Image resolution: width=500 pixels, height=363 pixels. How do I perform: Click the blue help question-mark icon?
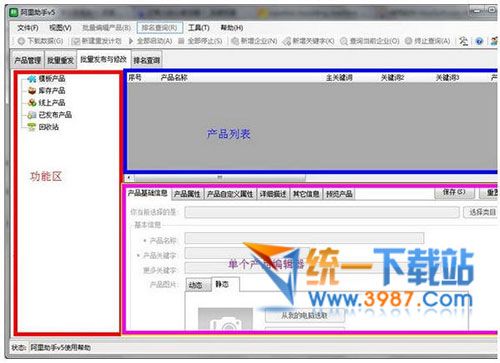point(479,41)
